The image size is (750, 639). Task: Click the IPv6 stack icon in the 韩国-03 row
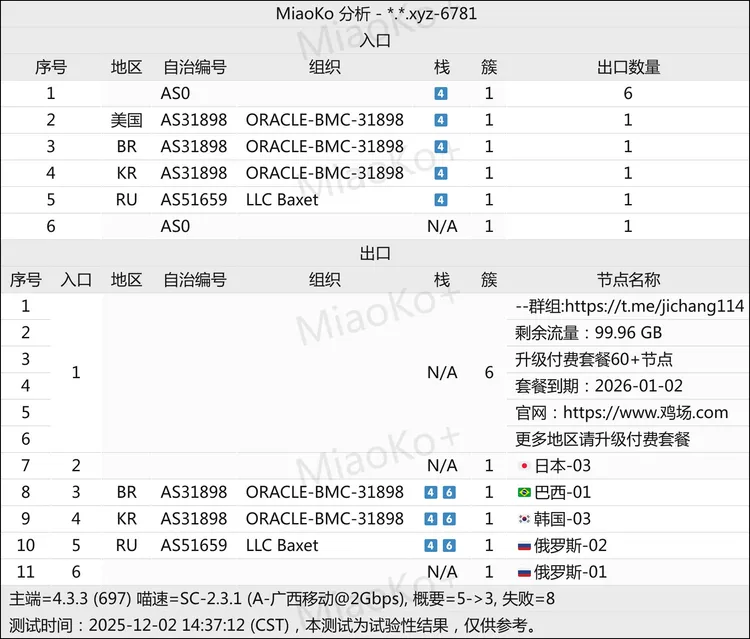[450, 519]
